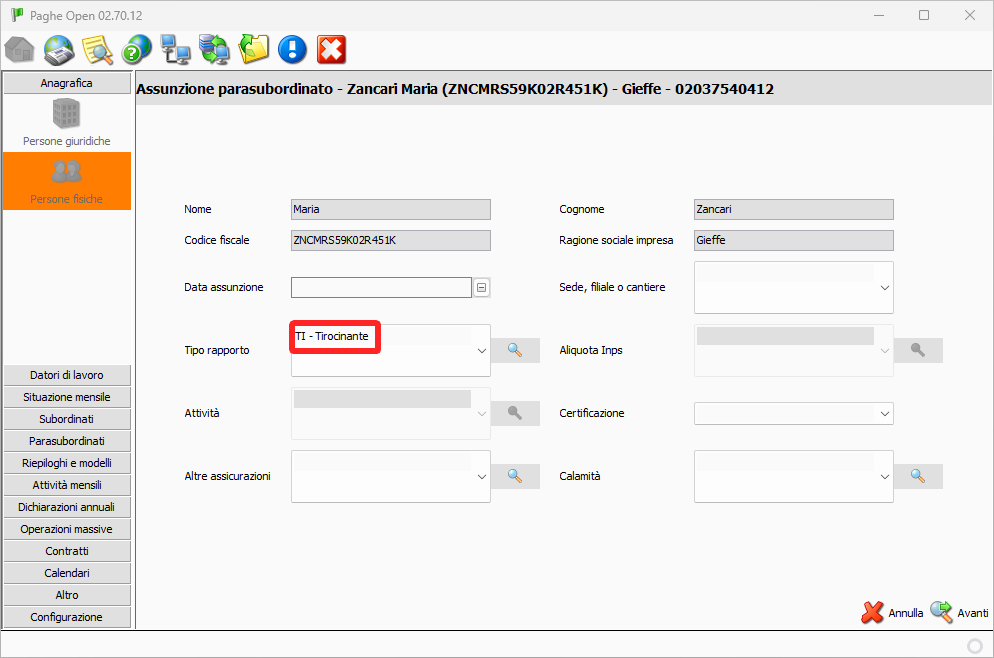The image size is (994, 658).
Task: Click the note with magnifier toolbar icon
Action: [97, 49]
